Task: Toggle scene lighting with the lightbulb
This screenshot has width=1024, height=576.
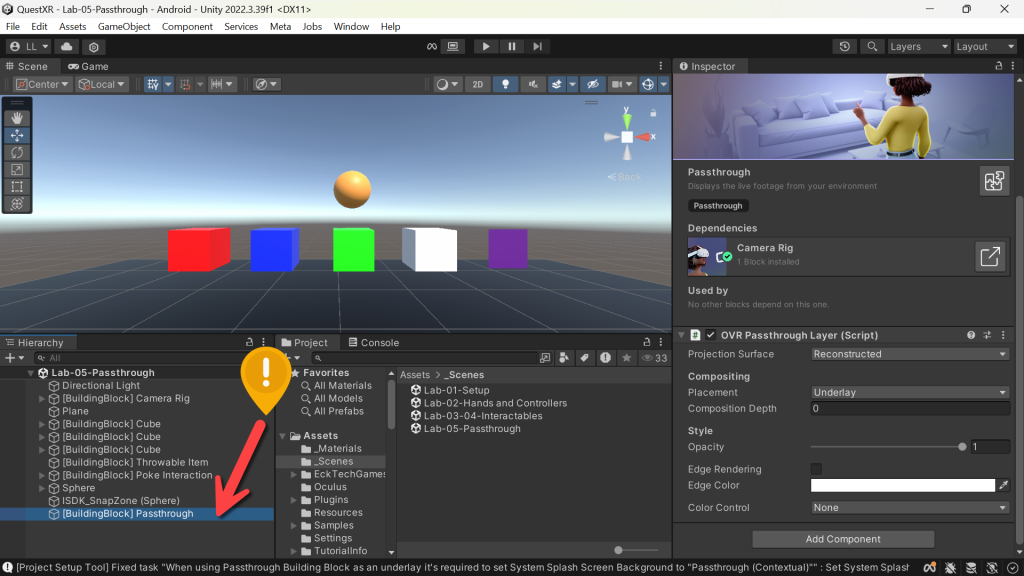Action: click(505, 84)
